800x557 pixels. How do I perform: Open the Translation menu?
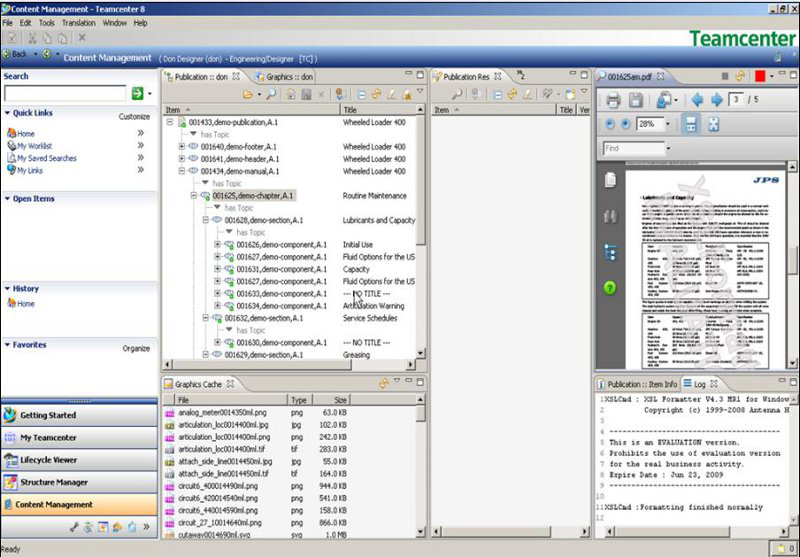79,23
